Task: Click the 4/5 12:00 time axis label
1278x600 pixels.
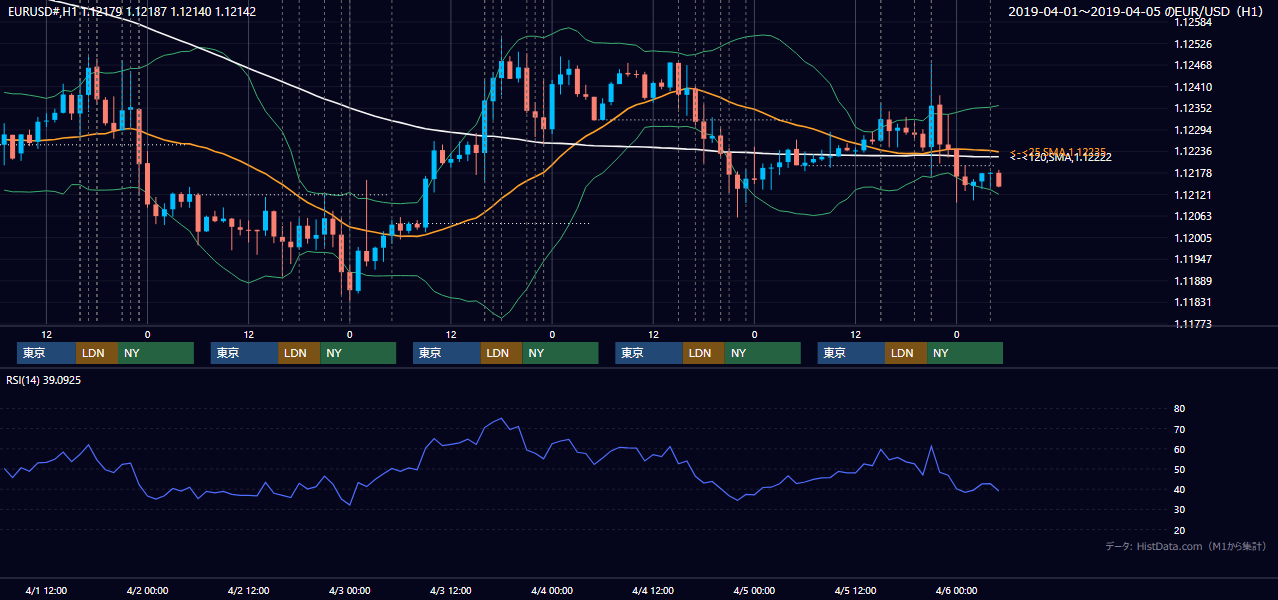Action: click(855, 590)
